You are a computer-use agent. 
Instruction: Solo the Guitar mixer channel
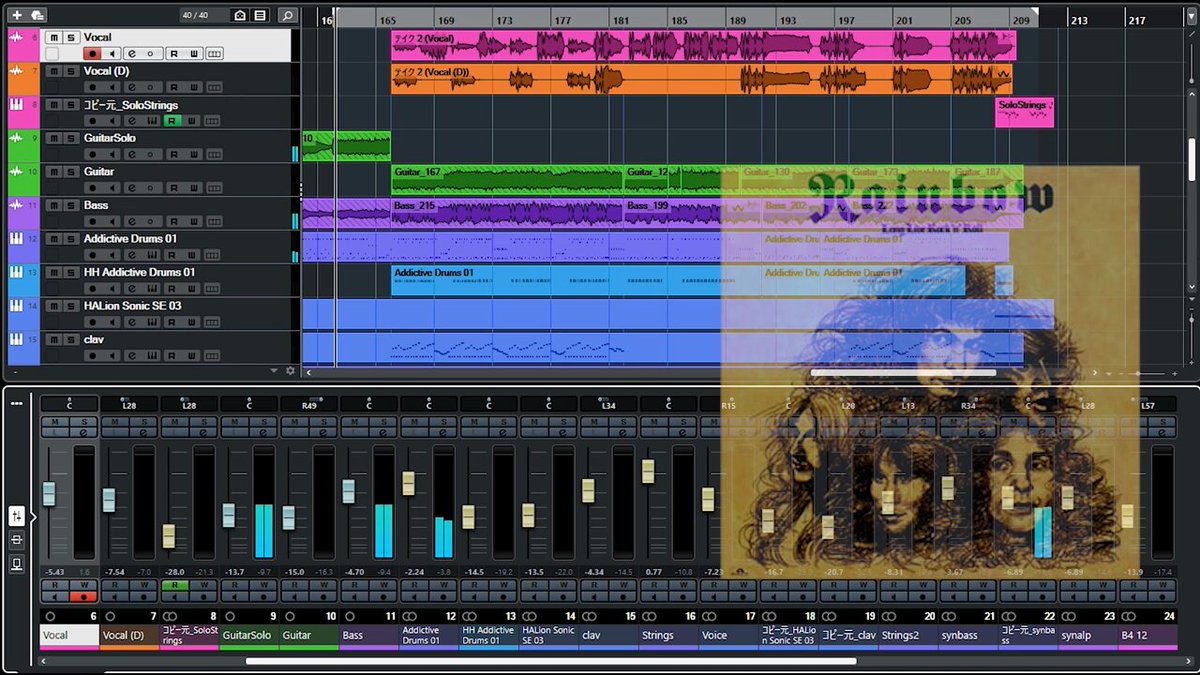click(324, 422)
